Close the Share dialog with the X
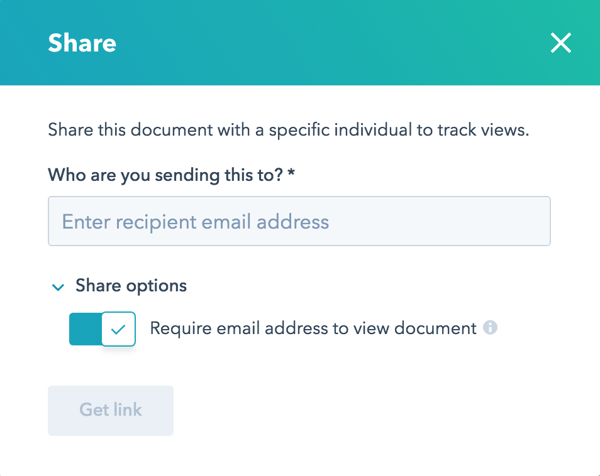Image resolution: width=600 pixels, height=476 pixels. [560, 43]
